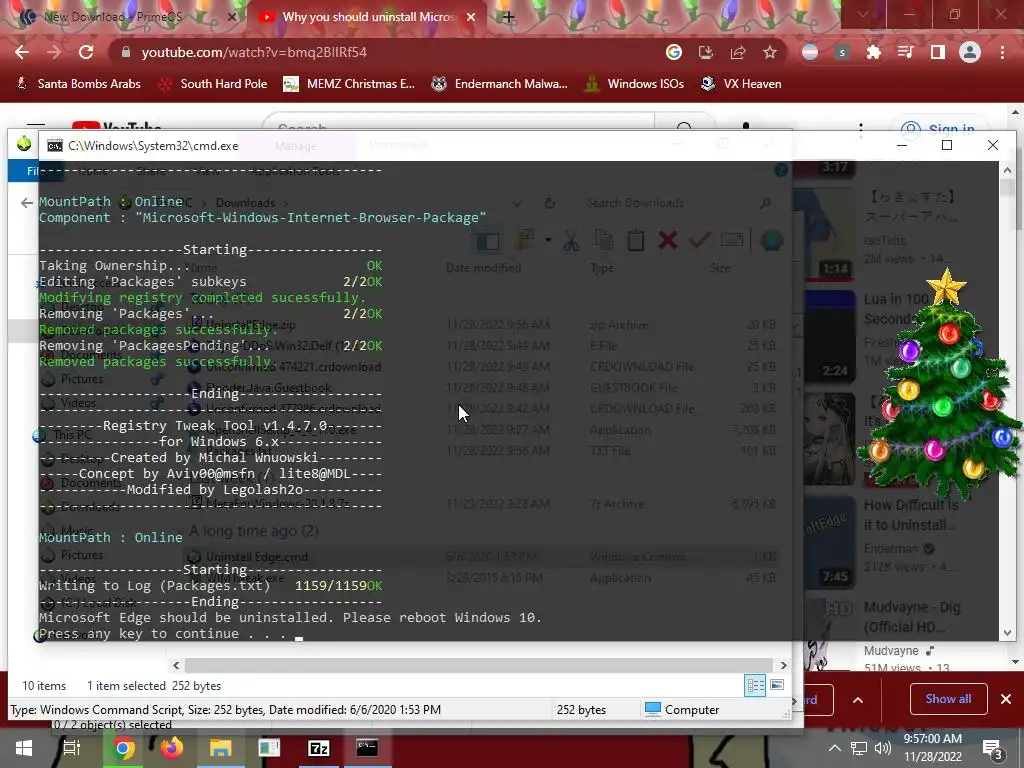Click '10 items' in Explorer status bar
Viewport: 1024px width, 768px height.
(x=44, y=686)
